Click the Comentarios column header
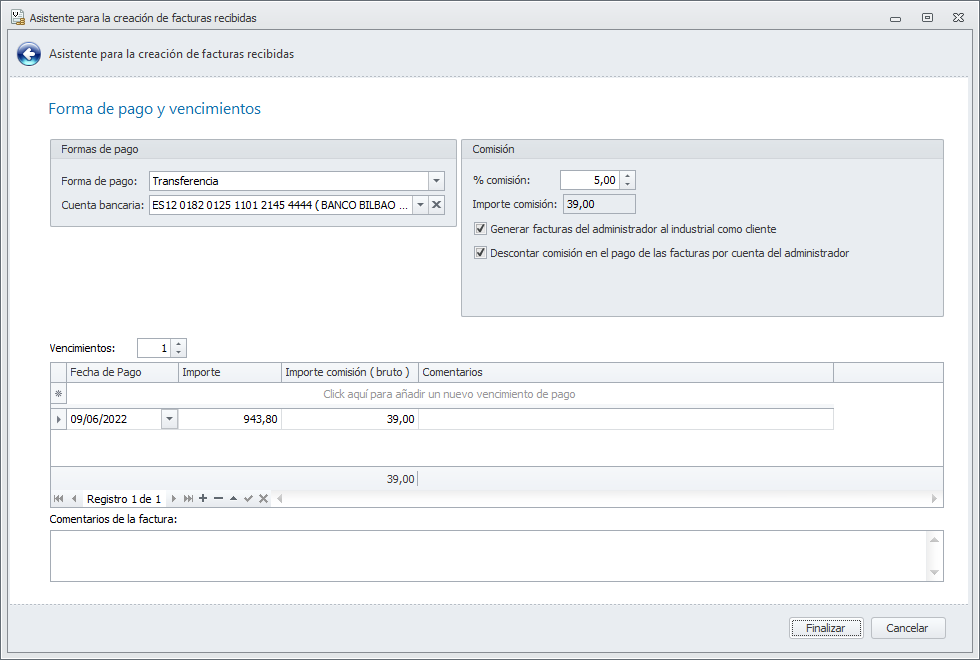Screen dimensions: 980x660 [626, 372]
